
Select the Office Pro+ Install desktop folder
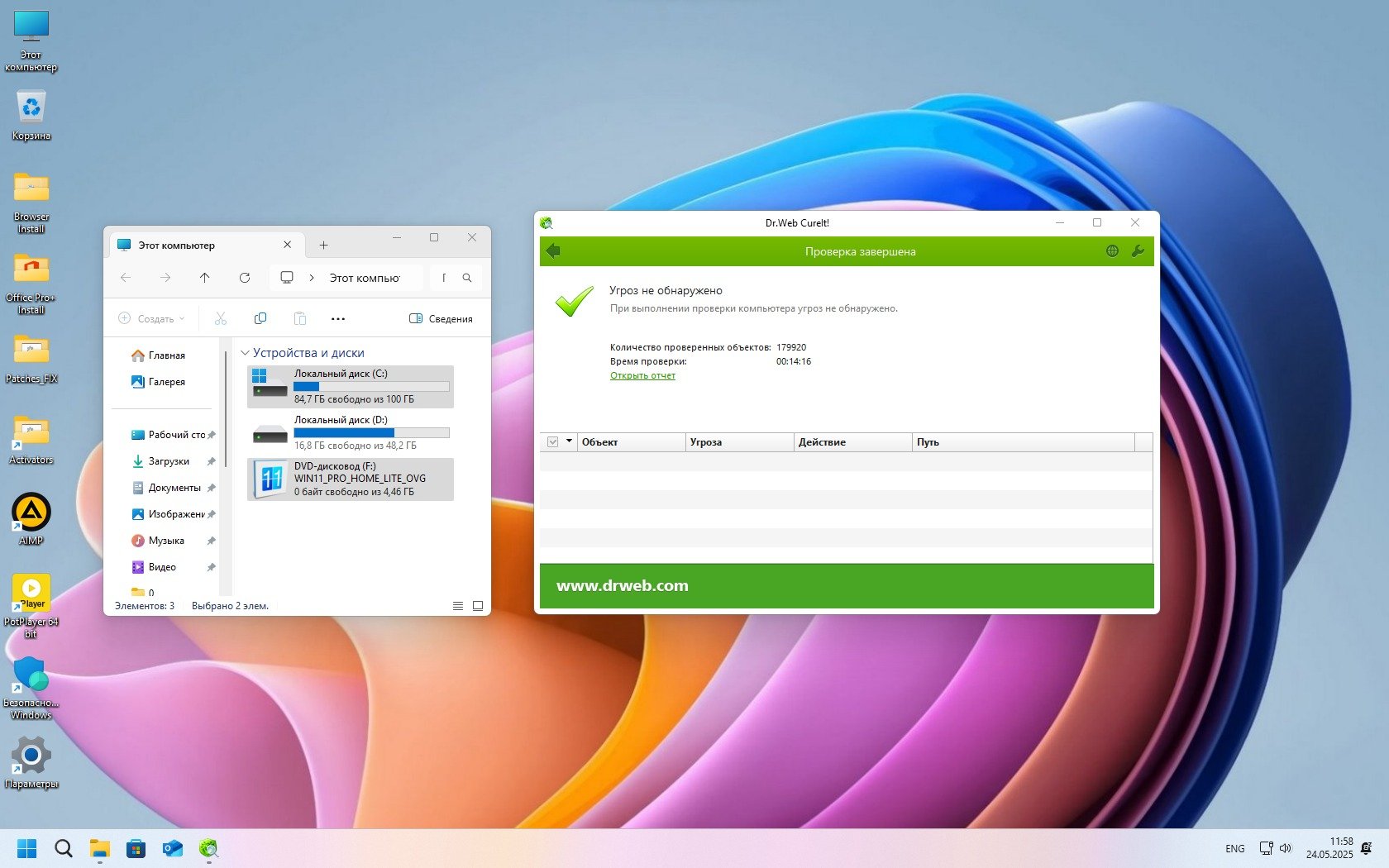coord(31,284)
